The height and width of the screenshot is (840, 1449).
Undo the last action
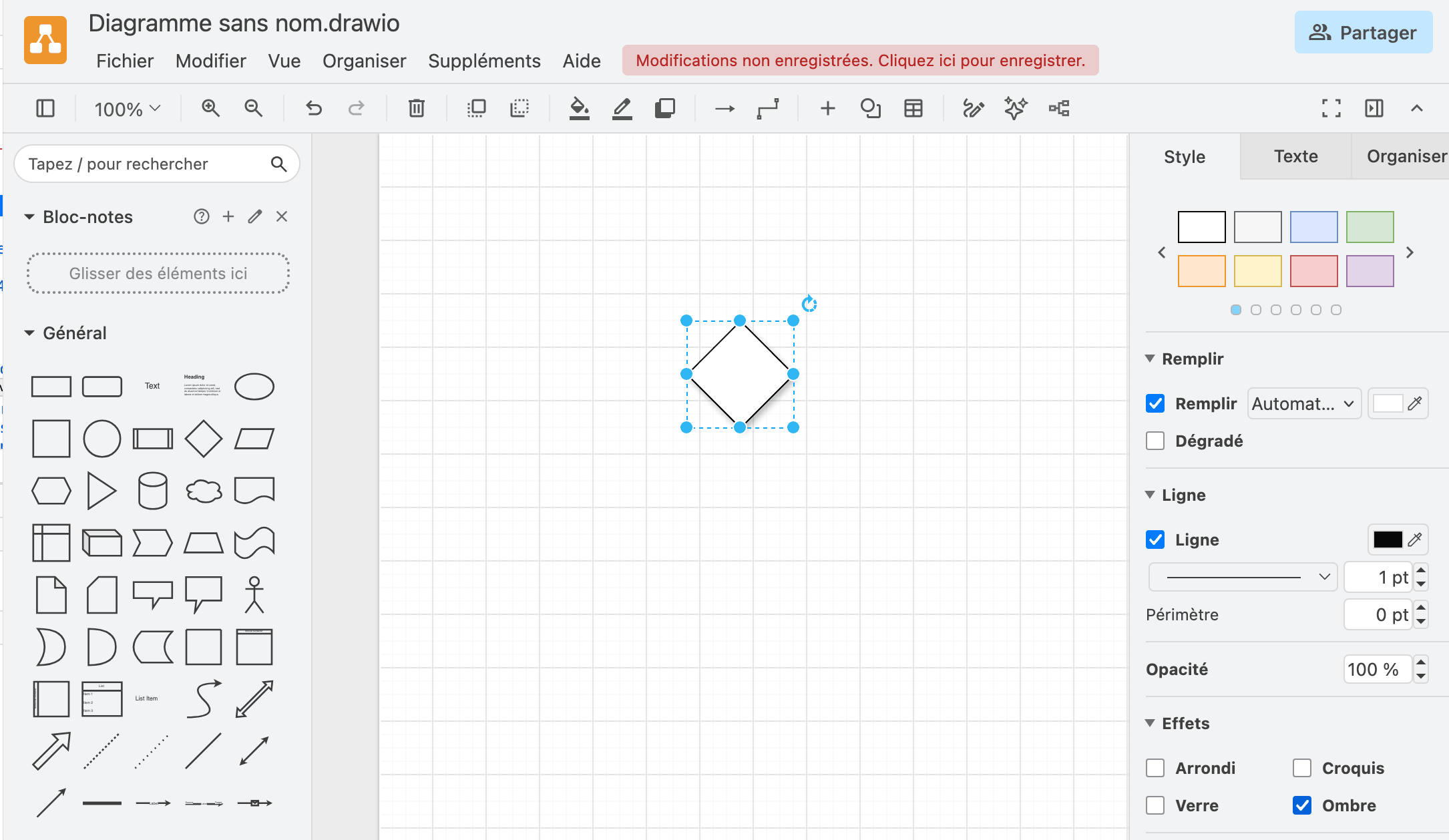(314, 108)
